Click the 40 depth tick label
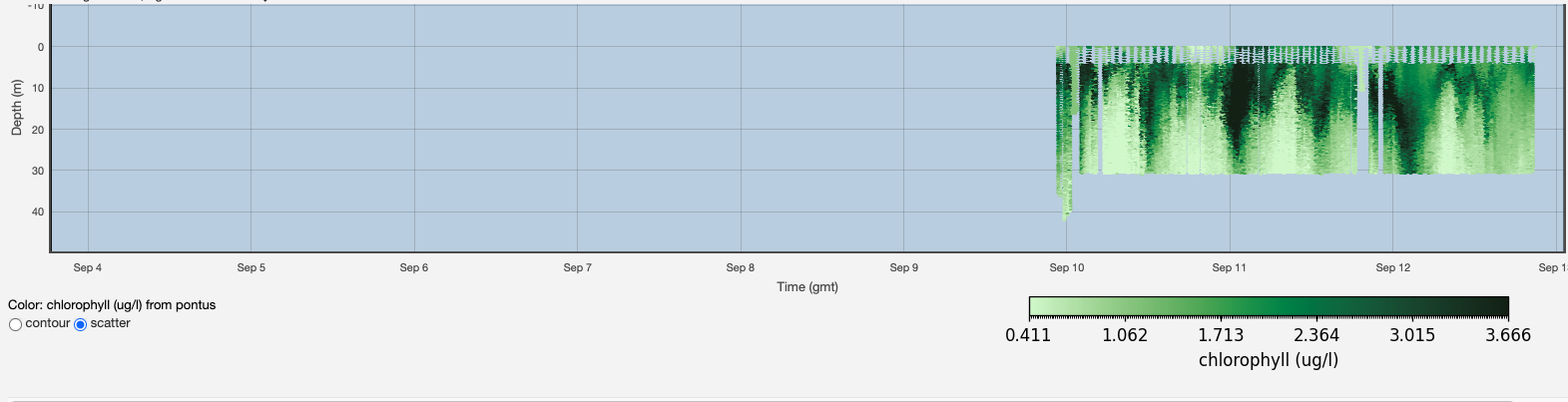This screenshot has height=402, width=1568. [38, 211]
